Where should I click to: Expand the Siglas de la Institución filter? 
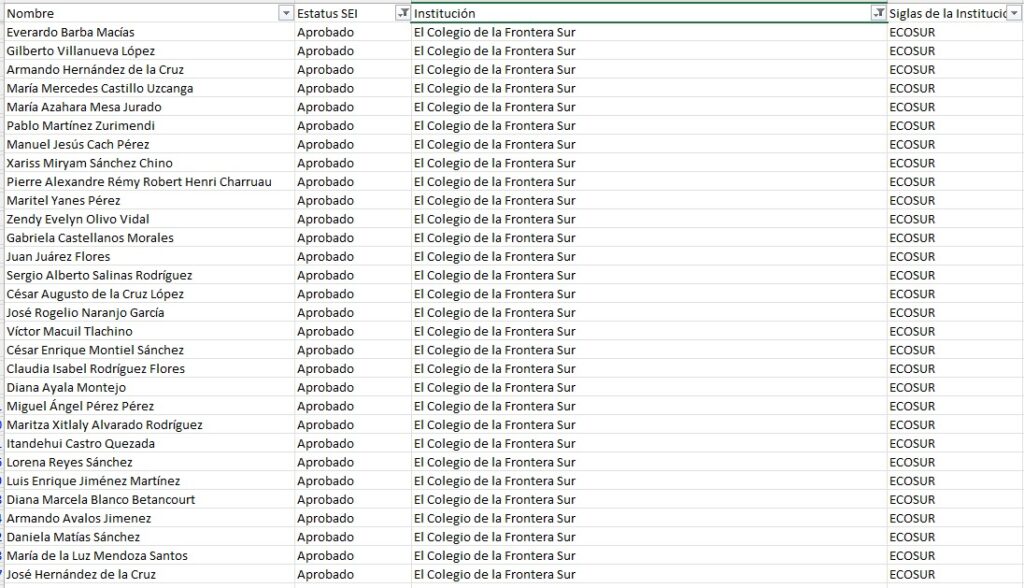[1013, 14]
